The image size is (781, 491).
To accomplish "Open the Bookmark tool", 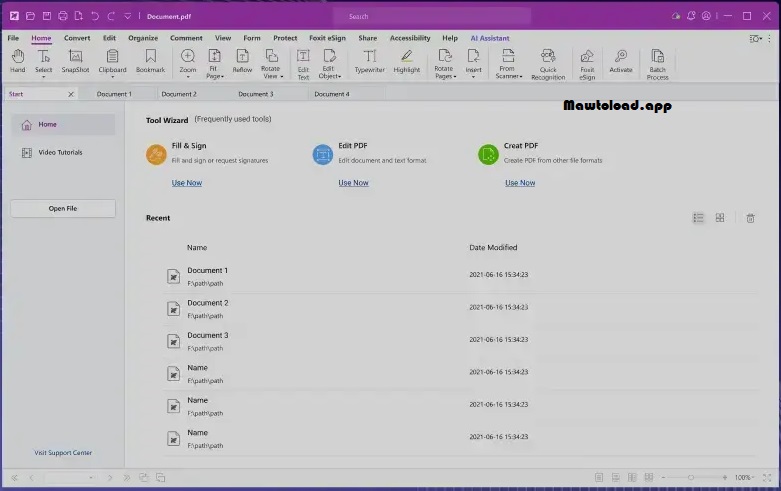I will [150, 61].
